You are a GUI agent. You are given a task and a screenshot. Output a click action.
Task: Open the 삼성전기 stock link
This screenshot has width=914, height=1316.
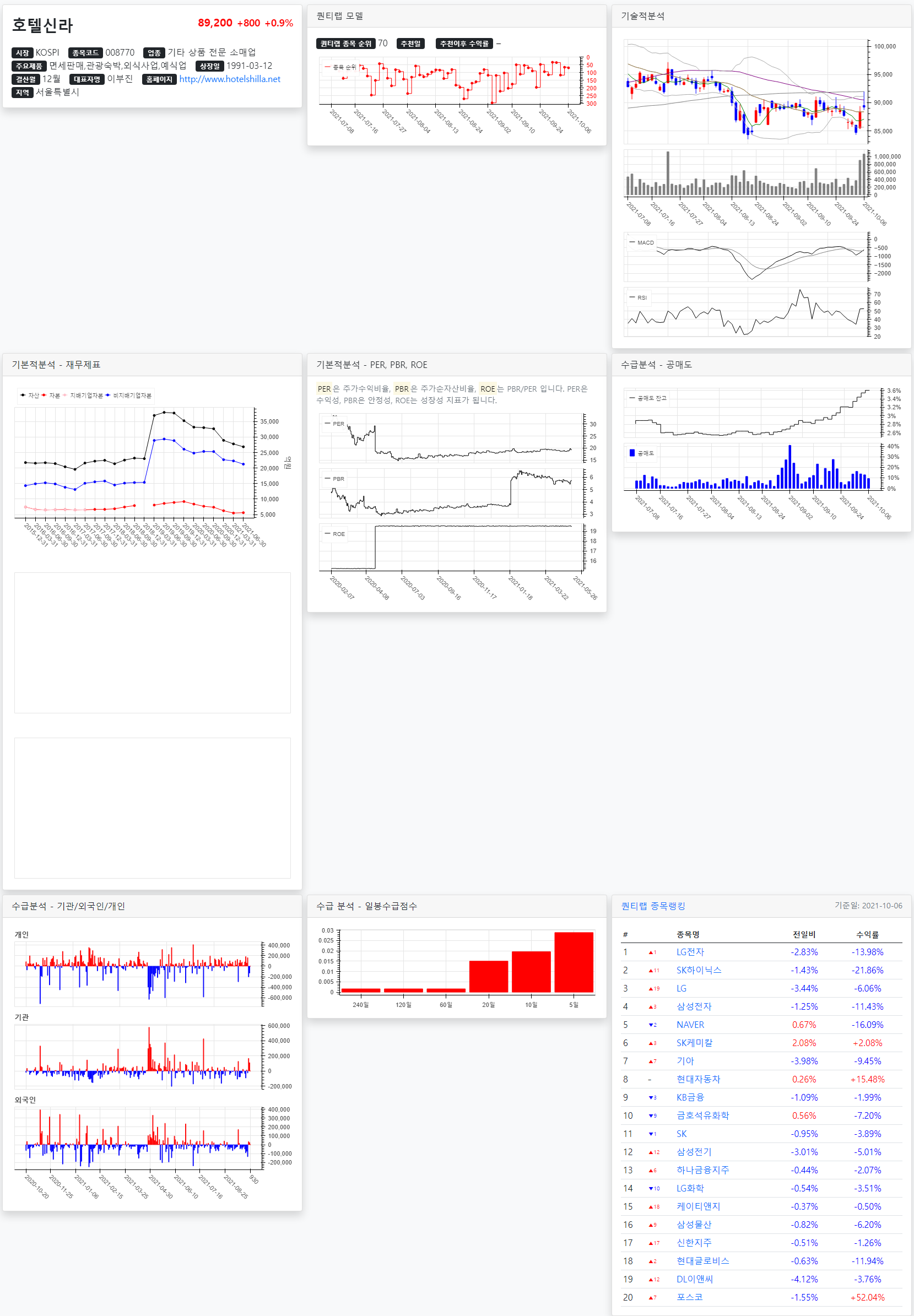click(x=694, y=1152)
